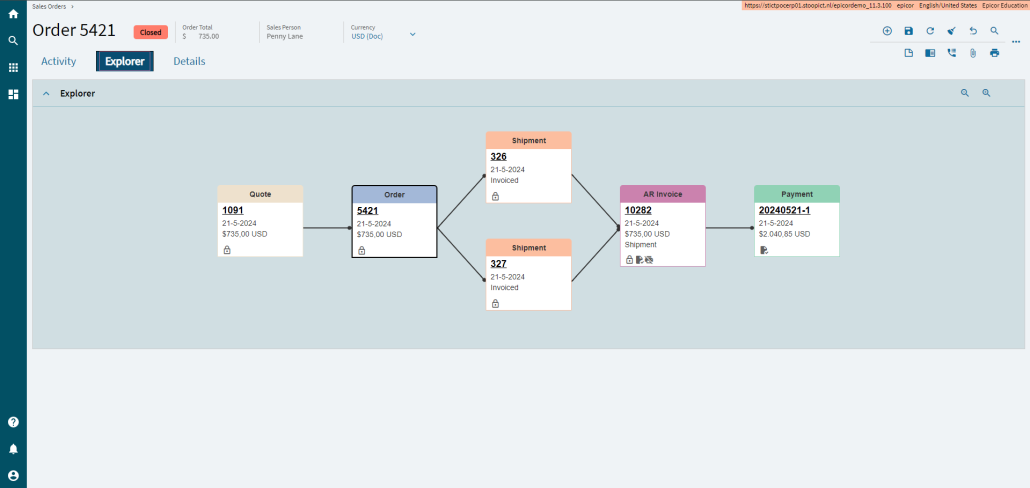This screenshot has height=488, width=1030.
Task: Switch to the Details tab
Action: pos(189,61)
